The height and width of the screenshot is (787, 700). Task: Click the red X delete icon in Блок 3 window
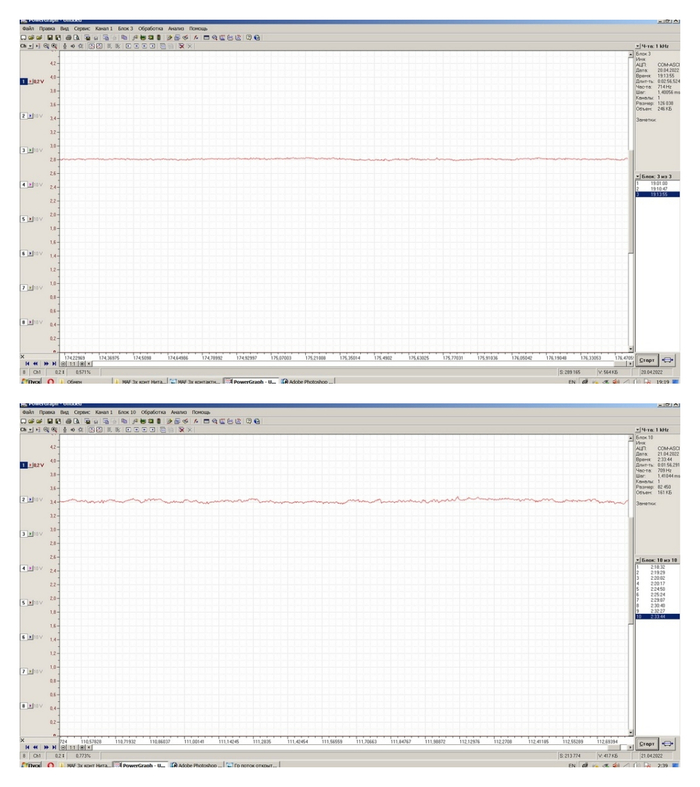(182, 46)
